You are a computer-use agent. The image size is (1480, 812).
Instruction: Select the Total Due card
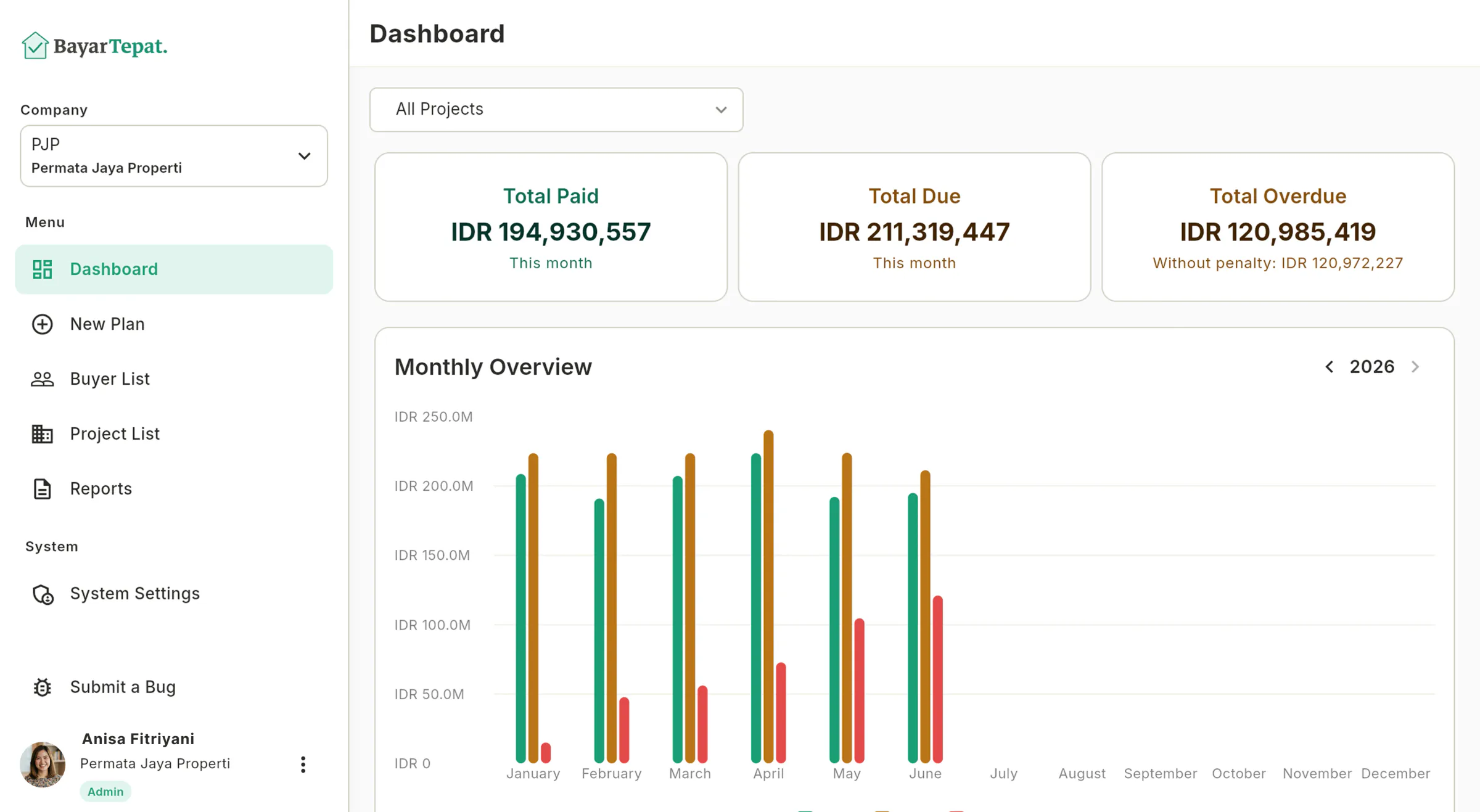pos(915,227)
